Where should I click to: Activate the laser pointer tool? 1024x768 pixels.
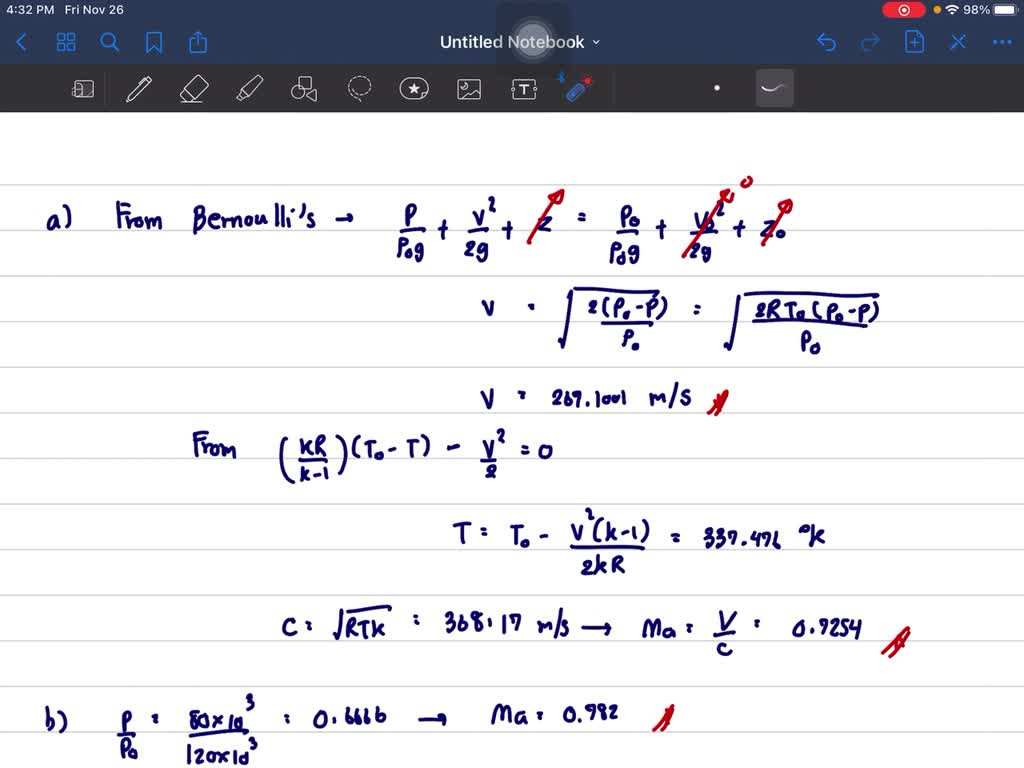pyautogui.click(x=577, y=89)
